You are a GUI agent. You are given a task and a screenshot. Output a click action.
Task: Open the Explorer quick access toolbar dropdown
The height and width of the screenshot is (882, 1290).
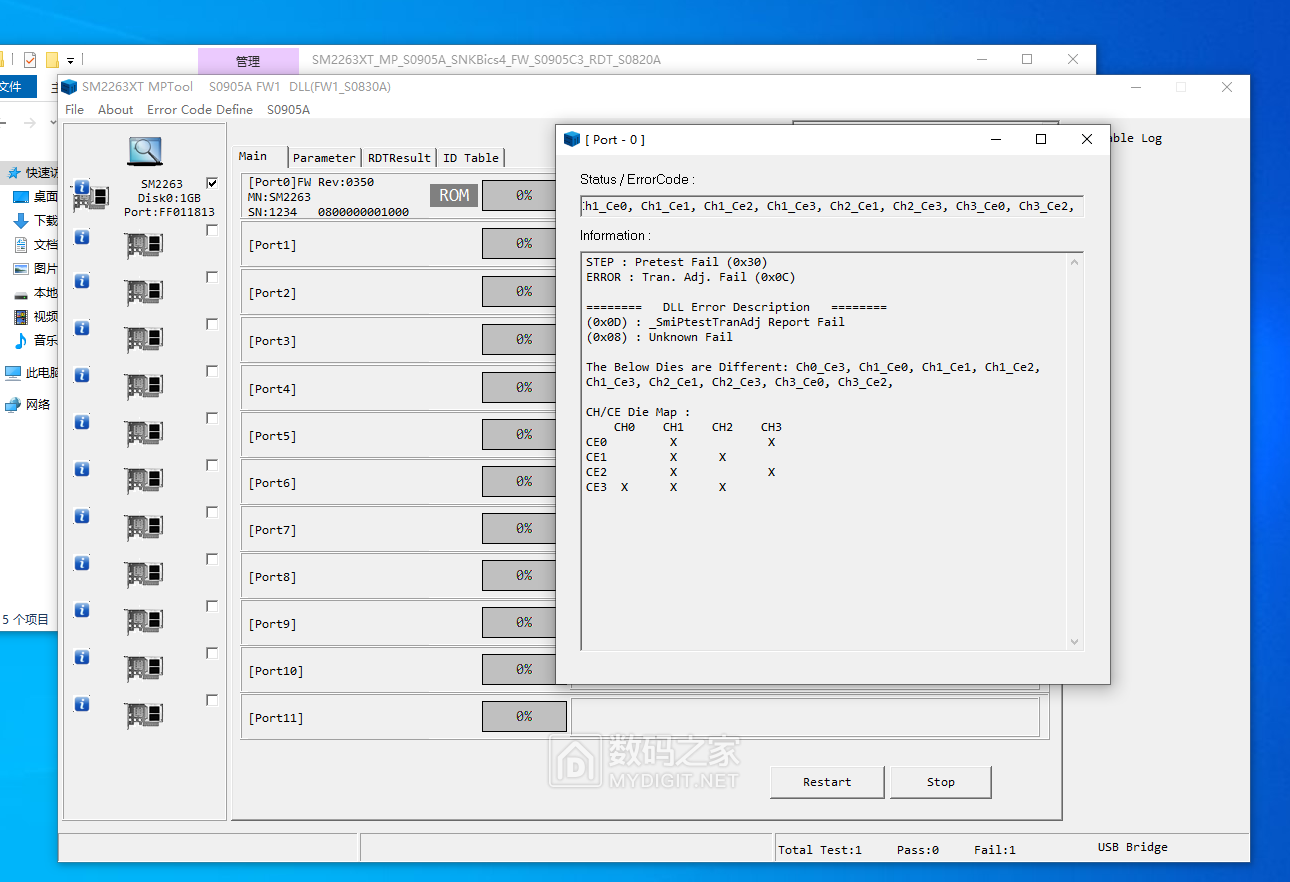click(x=71, y=60)
